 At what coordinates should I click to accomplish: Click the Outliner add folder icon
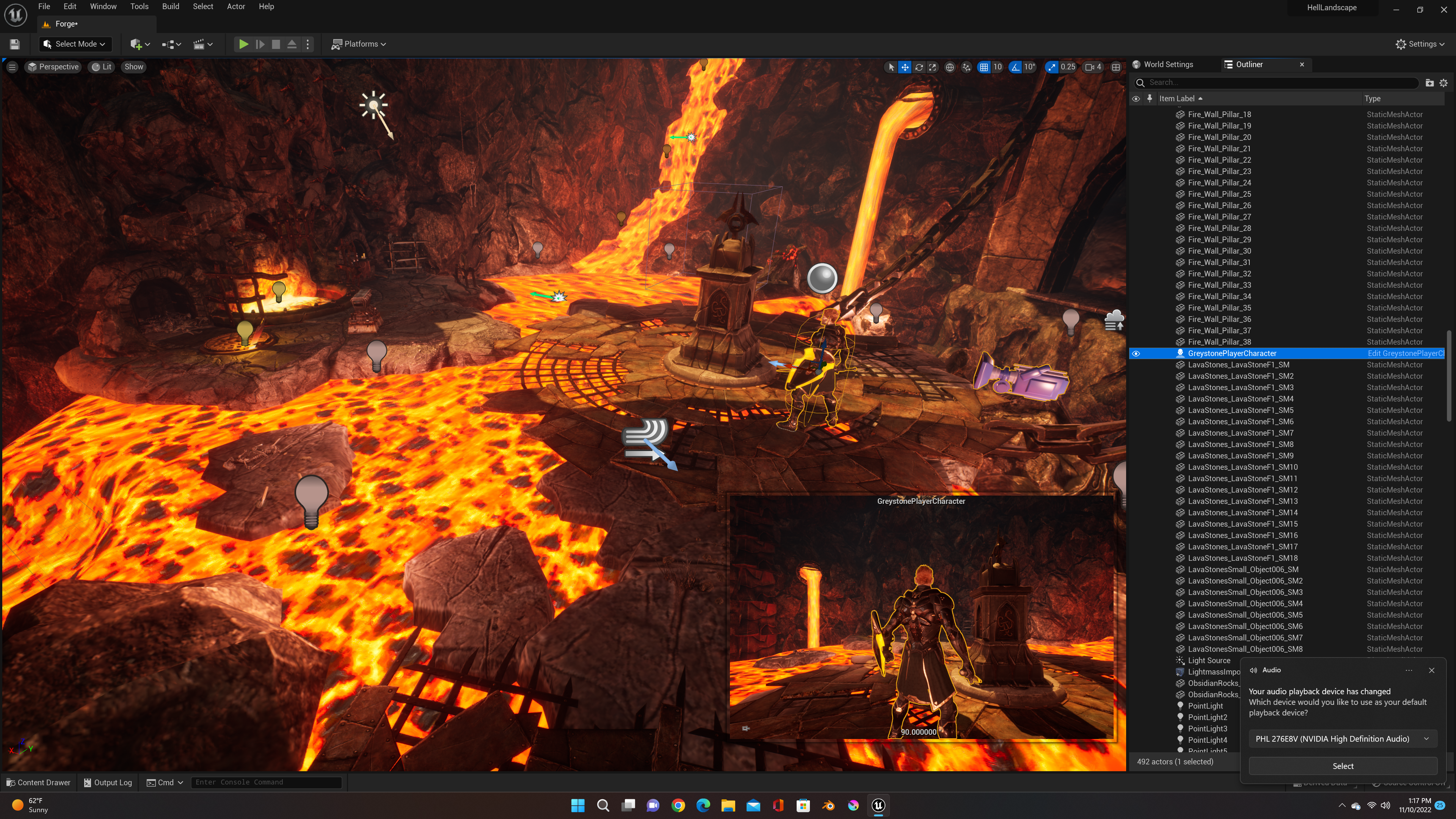pyautogui.click(x=1429, y=83)
